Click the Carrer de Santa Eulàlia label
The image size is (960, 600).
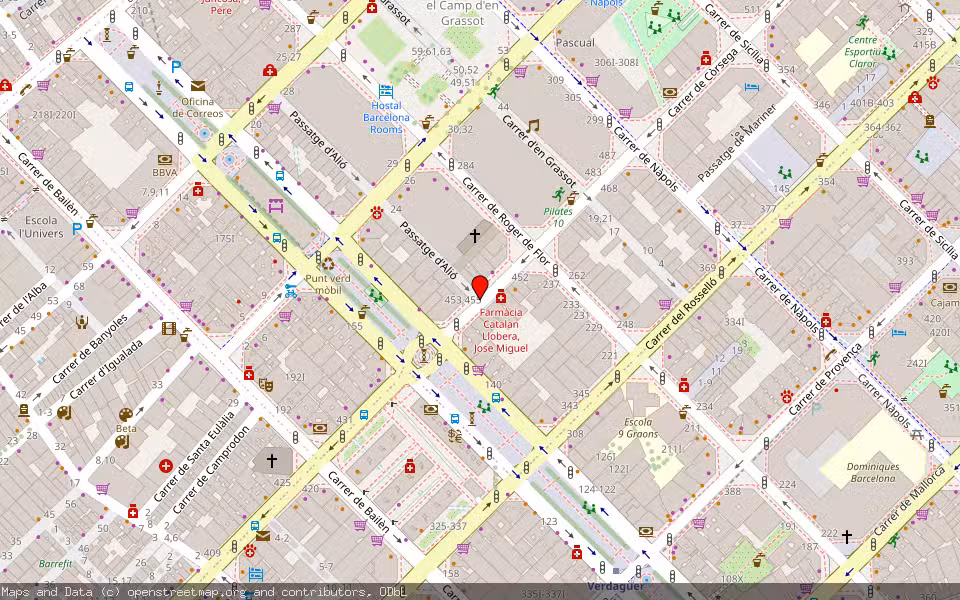click(195, 456)
